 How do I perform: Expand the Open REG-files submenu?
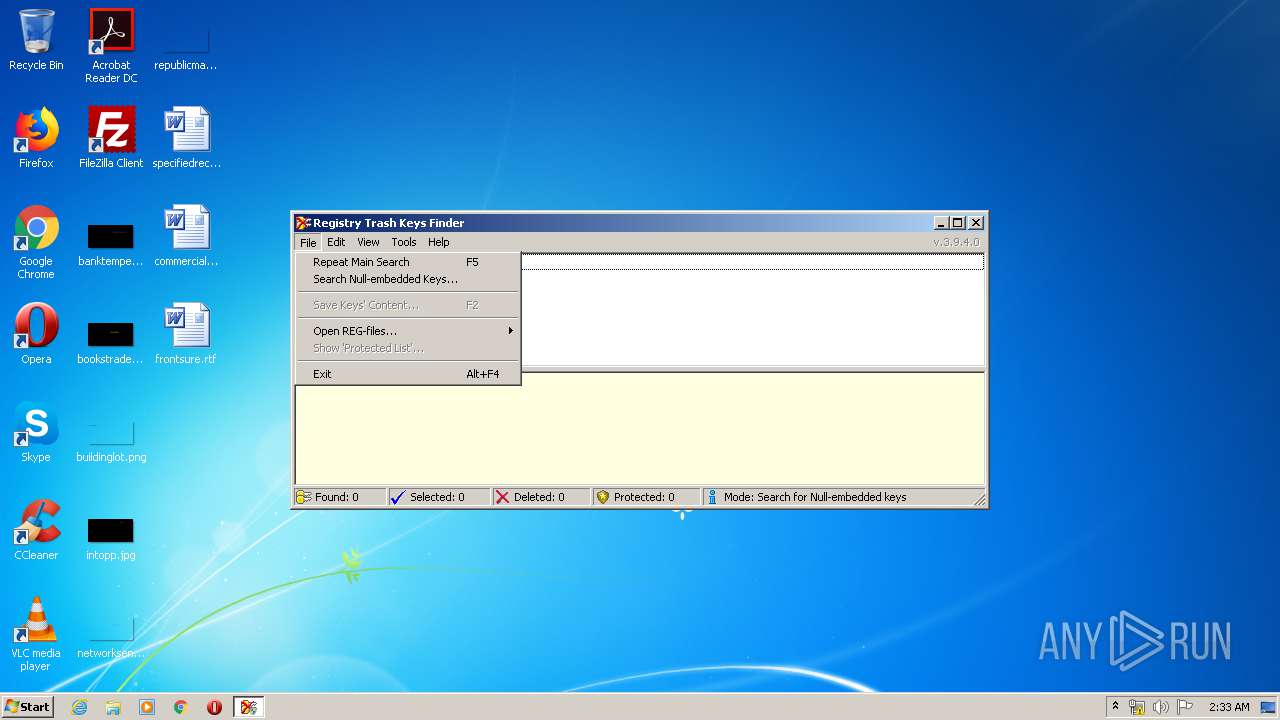(x=408, y=331)
